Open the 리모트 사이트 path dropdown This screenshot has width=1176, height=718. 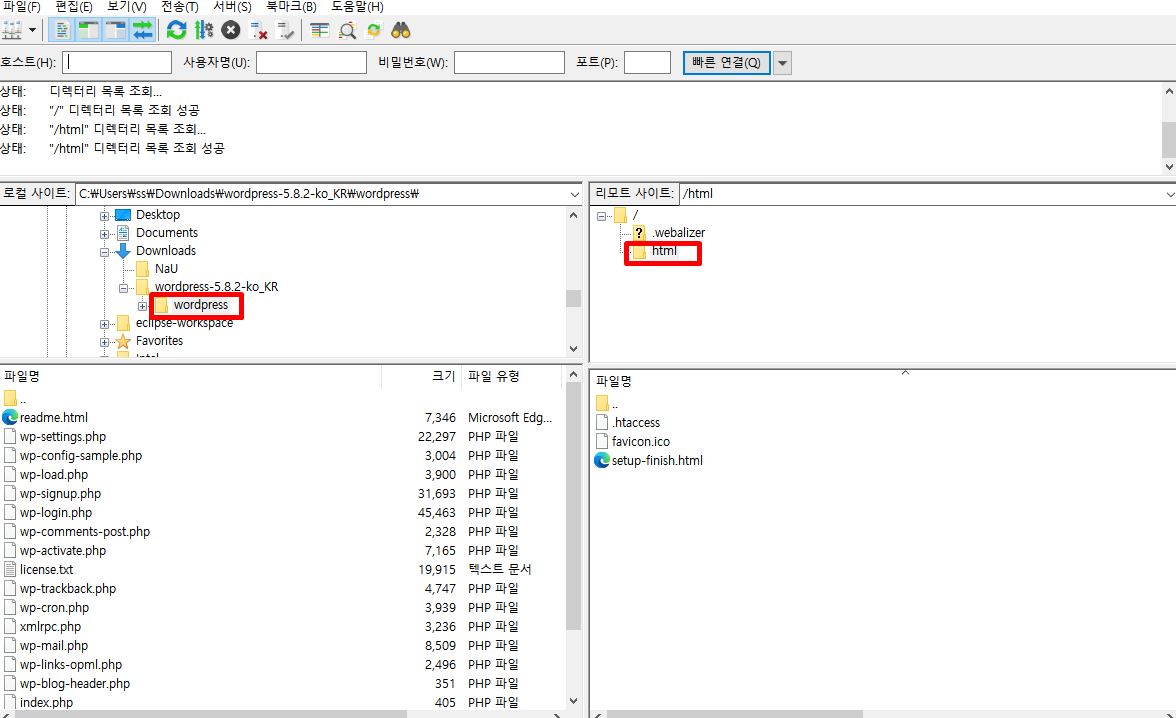1170,194
